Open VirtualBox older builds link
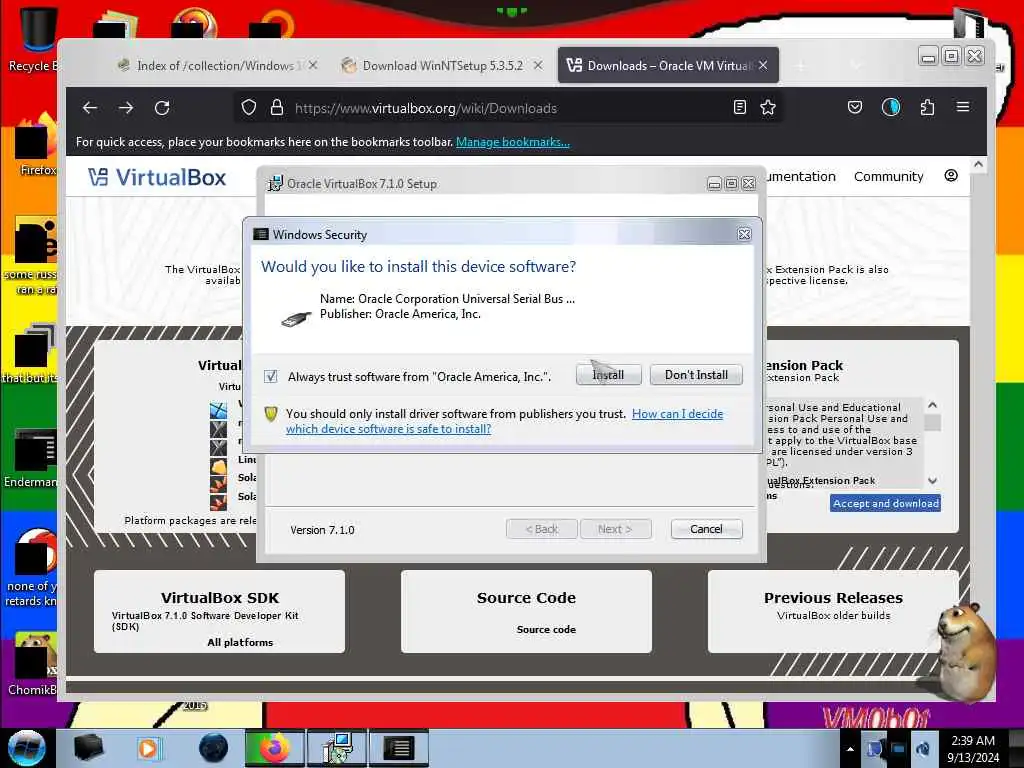The width and height of the screenshot is (1024, 768). [833, 615]
